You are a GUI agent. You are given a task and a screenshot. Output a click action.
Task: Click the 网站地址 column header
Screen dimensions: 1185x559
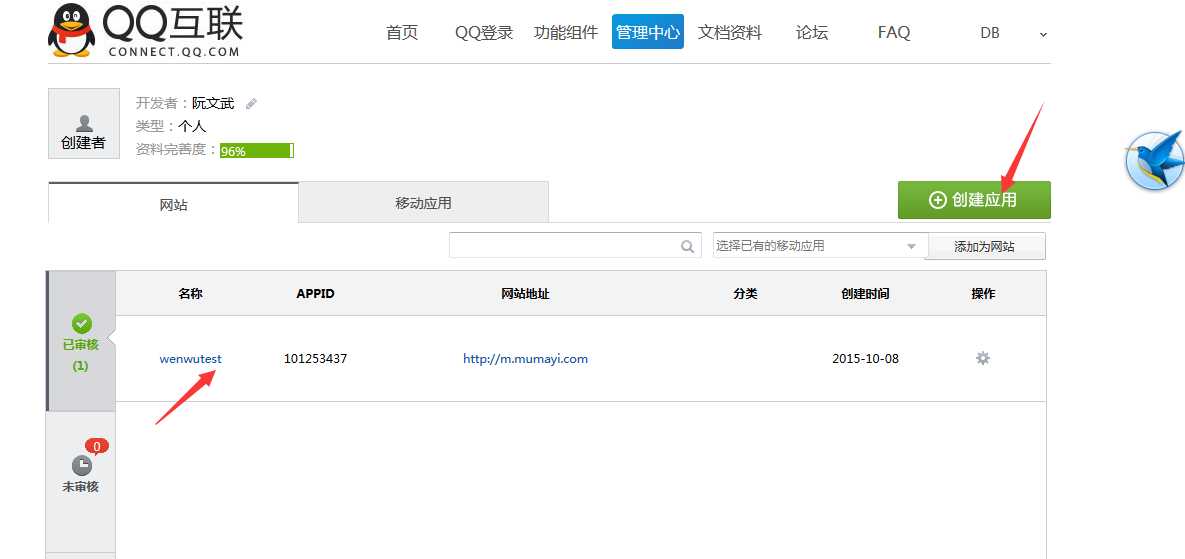tap(525, 294)
